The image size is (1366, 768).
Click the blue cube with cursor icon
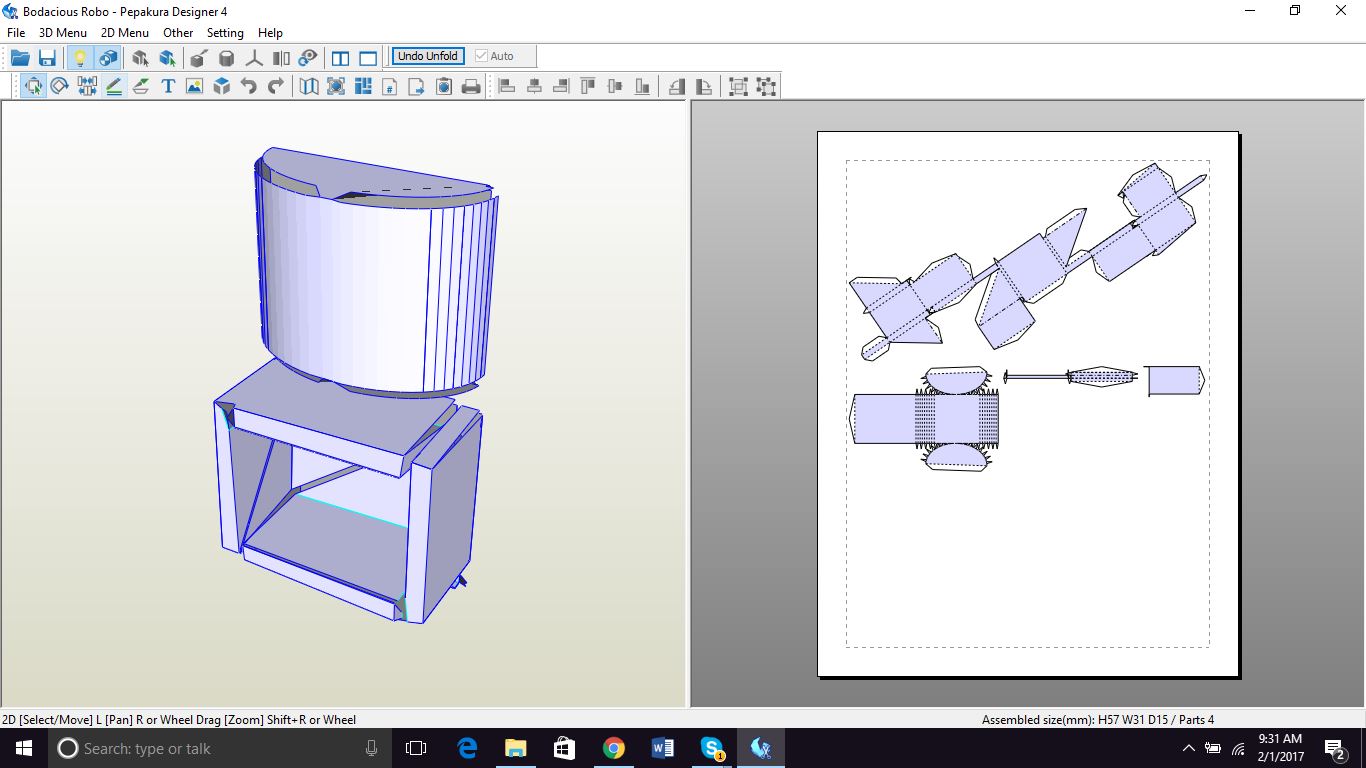pyautogui.click(x=167, y=57)
